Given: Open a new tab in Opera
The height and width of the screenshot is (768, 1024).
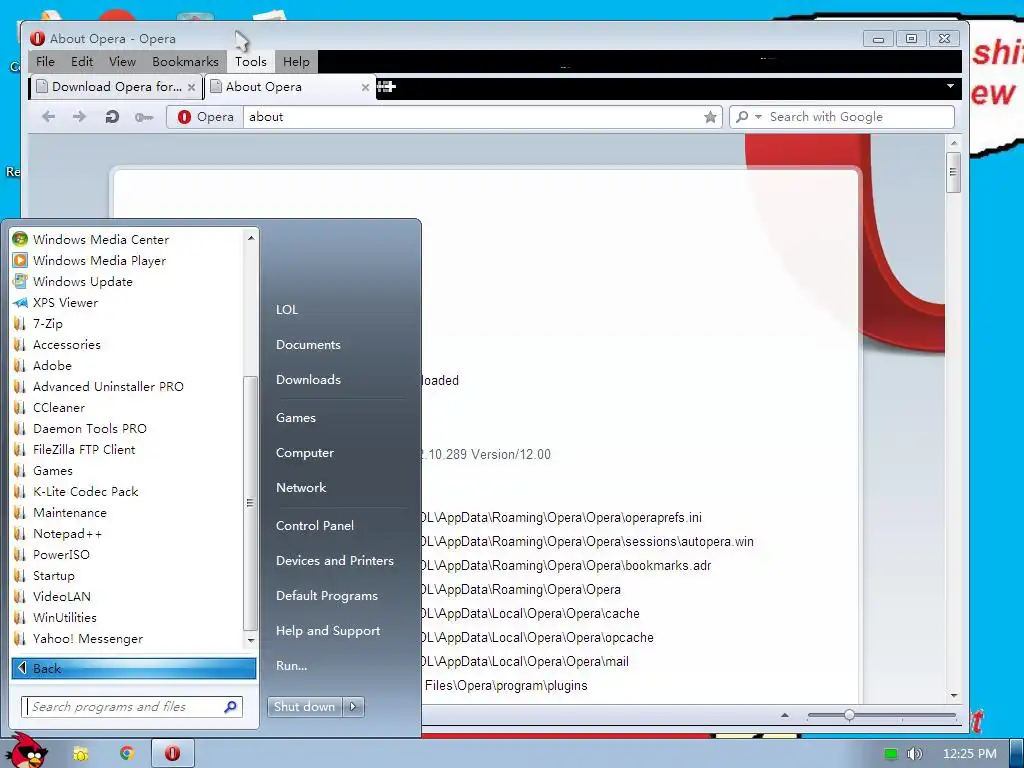Looking at the screenshot, I should tap(387, 87).
